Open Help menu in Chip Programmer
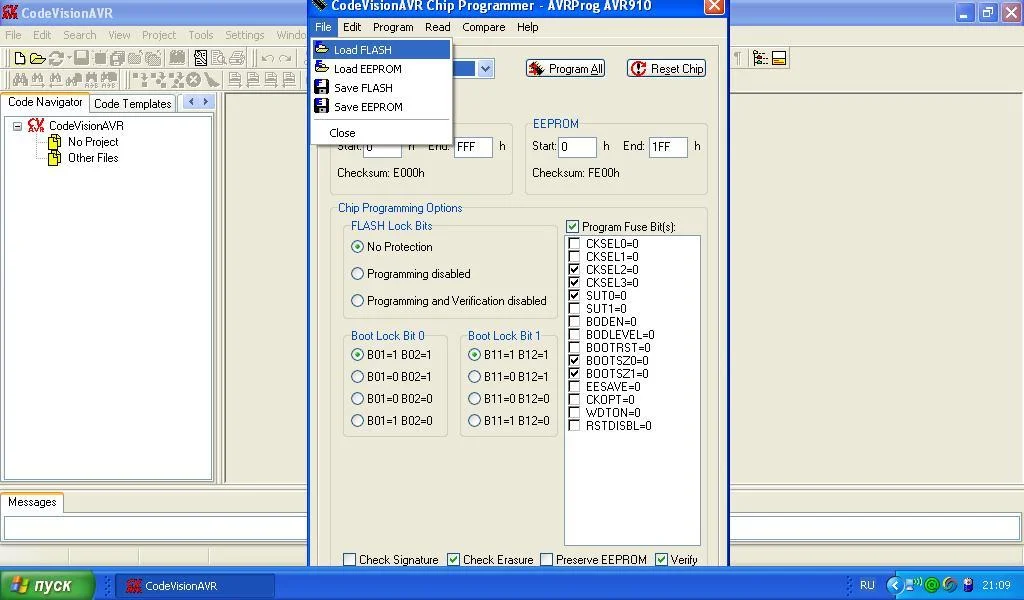The width and height of the screenshot is (1024, 600). (528, 27)
